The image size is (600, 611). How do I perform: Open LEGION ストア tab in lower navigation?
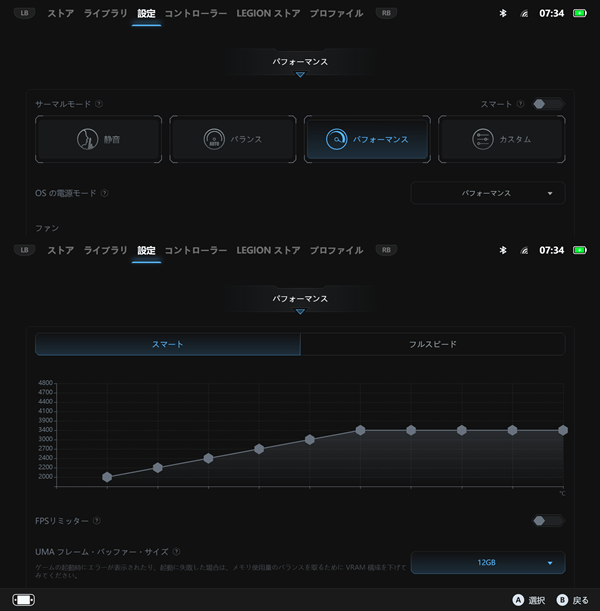pos(268,250)
